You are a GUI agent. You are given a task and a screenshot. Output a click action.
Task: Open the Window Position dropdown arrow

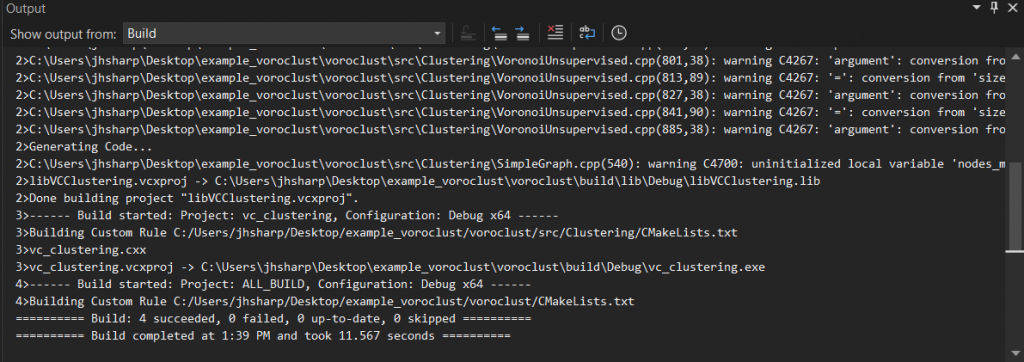(x=976, y=7)
